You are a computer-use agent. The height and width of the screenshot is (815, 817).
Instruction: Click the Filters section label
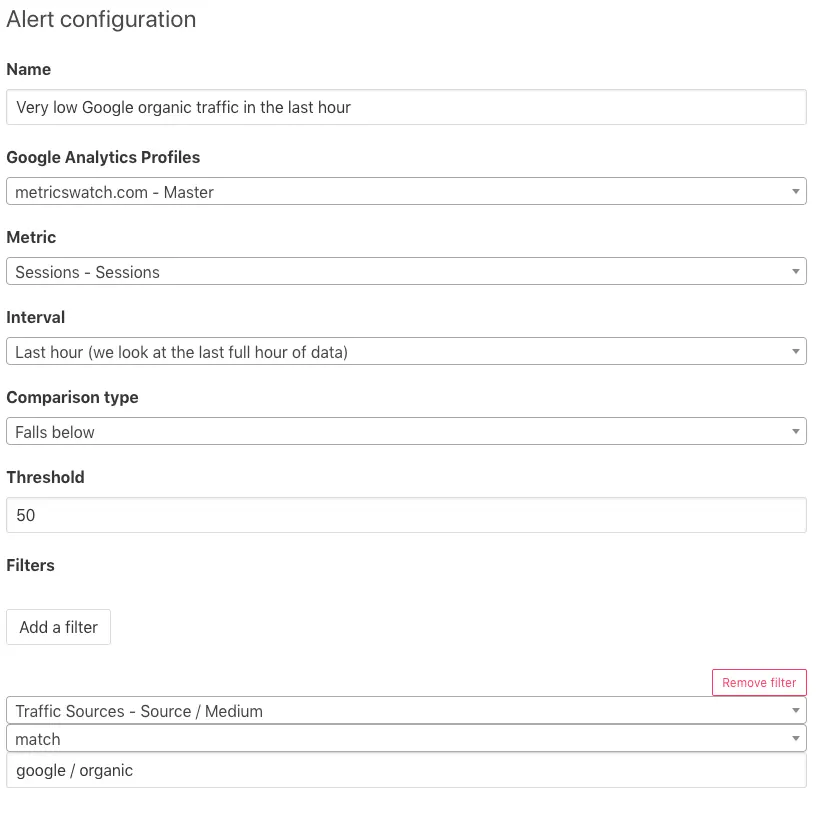(31, 565)
